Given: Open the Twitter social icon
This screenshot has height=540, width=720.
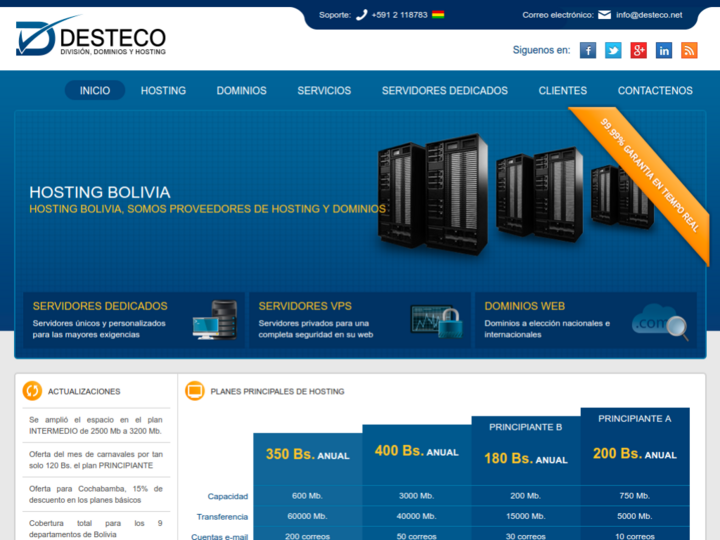Looking at the screenshot, I should (x=613, y=50).
